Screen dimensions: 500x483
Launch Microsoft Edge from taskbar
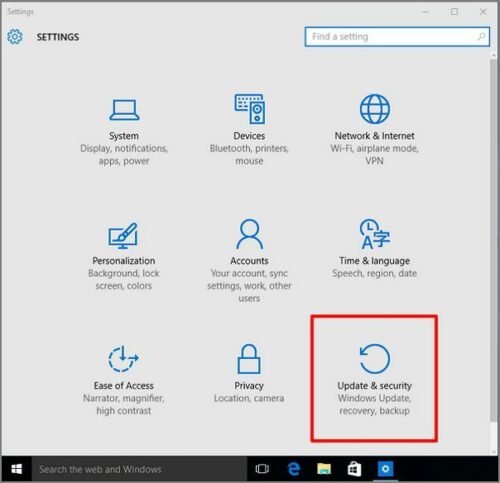click(x=293, y=469)
